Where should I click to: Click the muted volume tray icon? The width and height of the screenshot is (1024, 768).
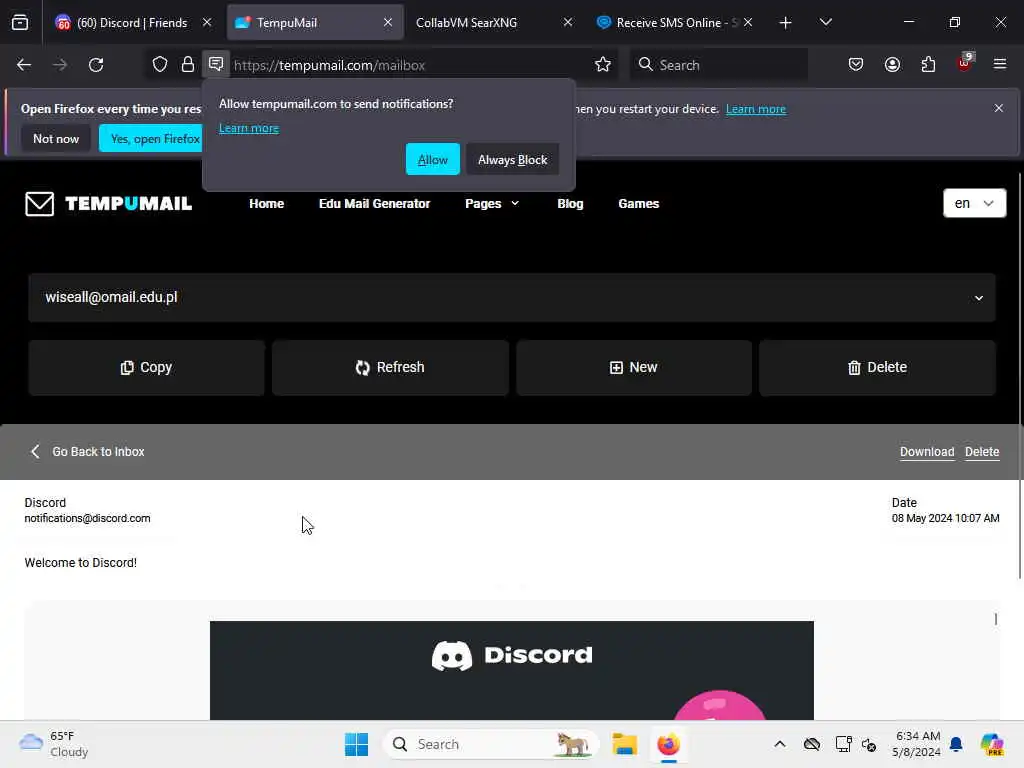tap(869, 744)
